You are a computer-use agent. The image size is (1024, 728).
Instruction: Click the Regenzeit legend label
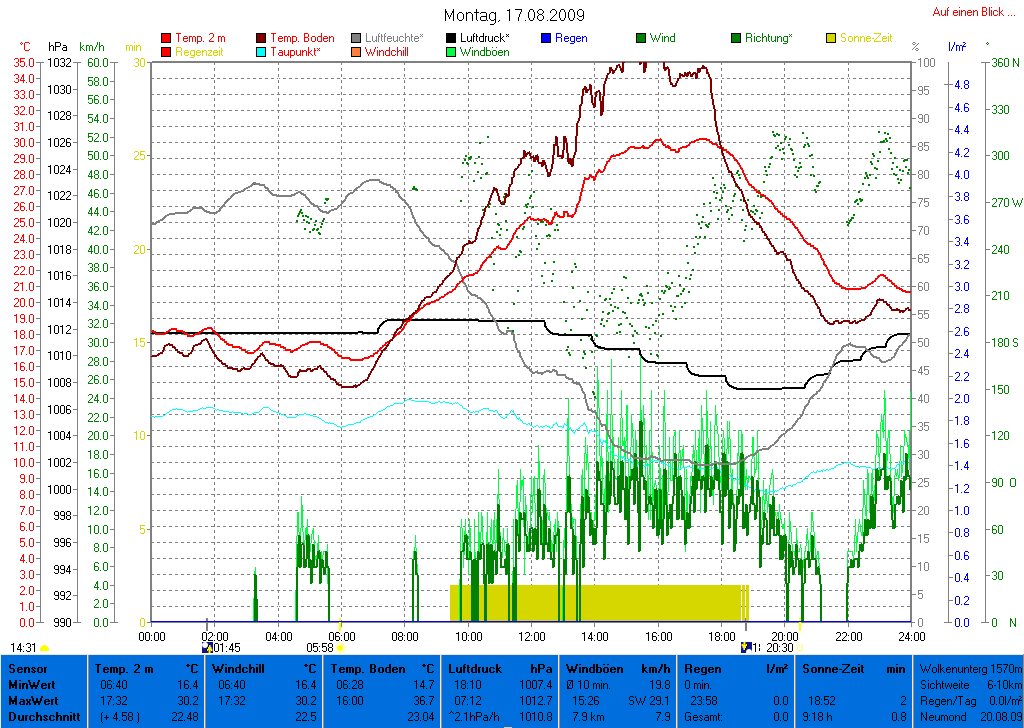click(x=201, y=52)
